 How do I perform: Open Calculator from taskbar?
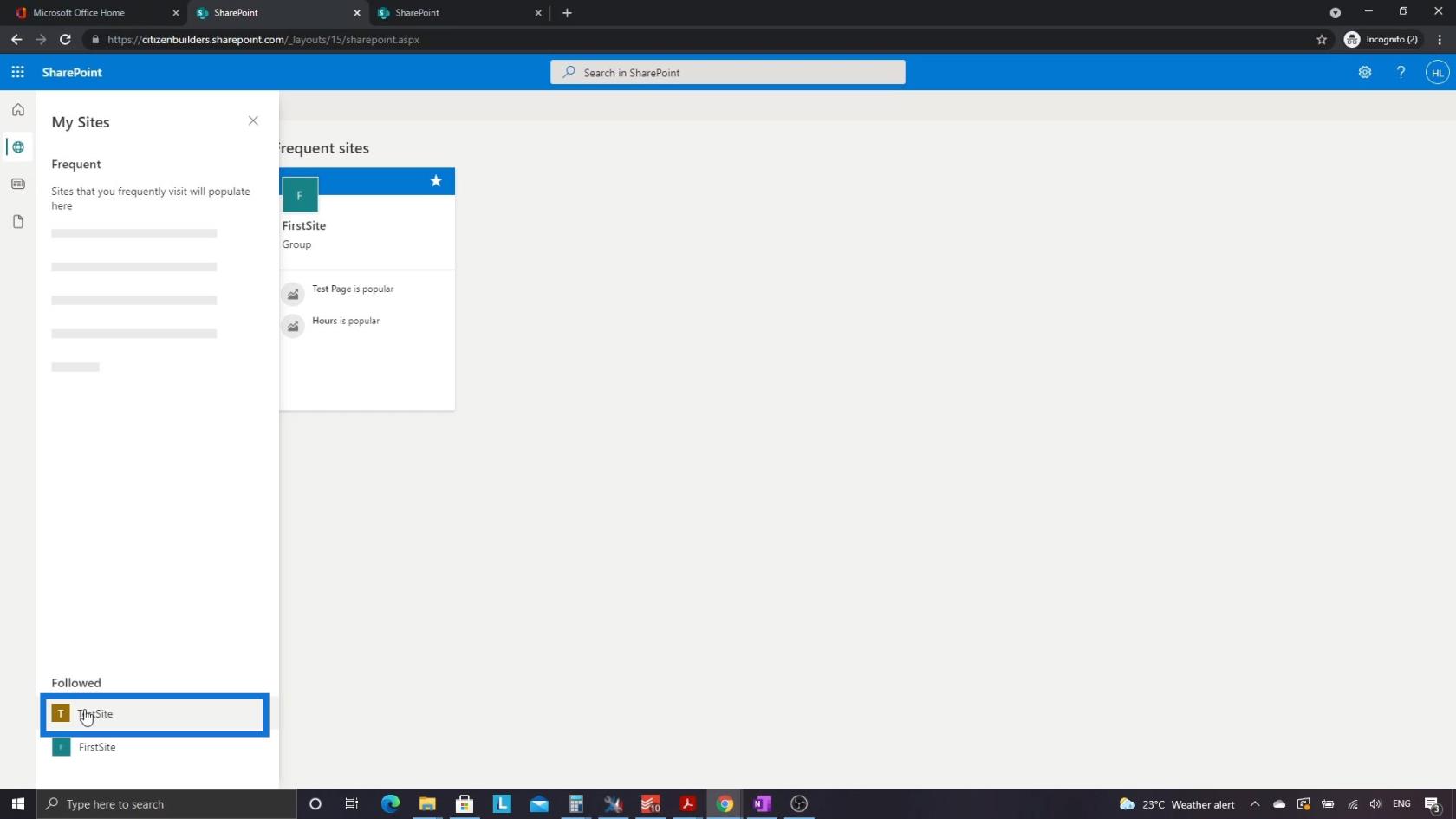click(576, 804)
